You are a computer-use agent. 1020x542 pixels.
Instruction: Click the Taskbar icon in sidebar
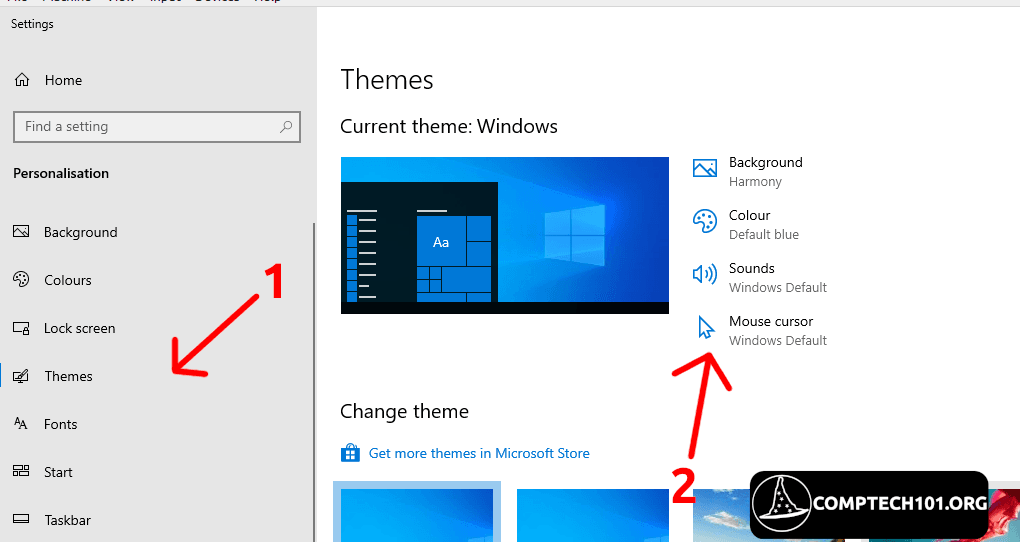21,519
